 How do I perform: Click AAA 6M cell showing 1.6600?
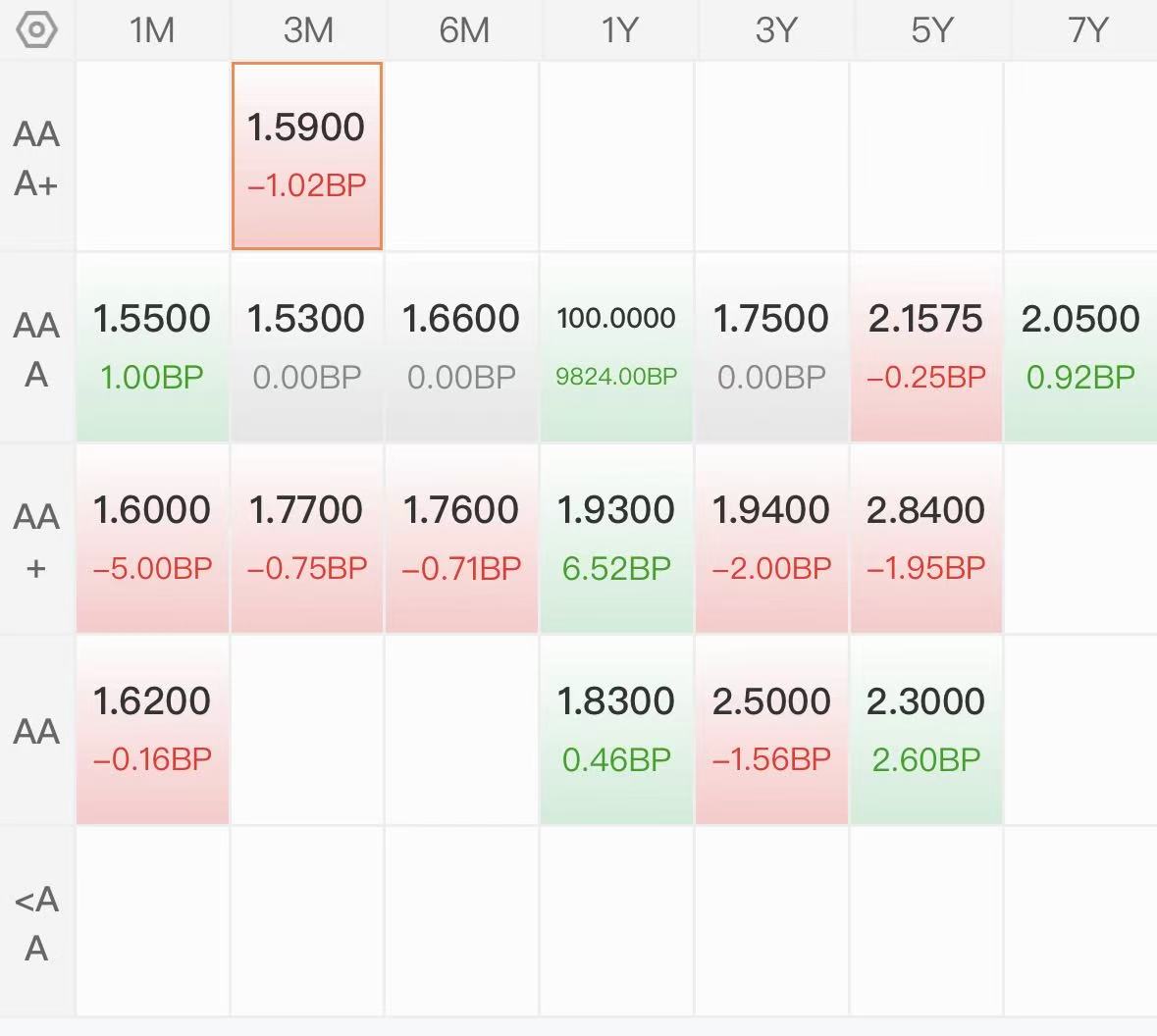click(x=461, y=346)
